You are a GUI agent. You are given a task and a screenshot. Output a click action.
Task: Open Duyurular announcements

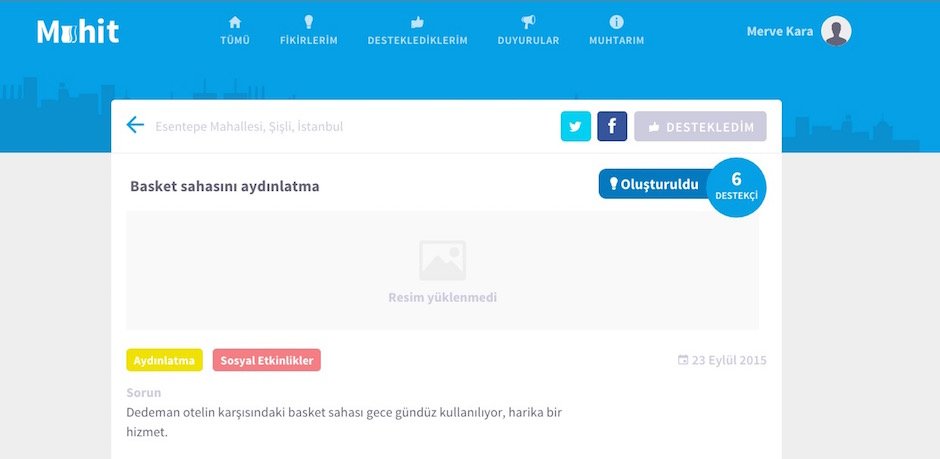tap(528, 41)
